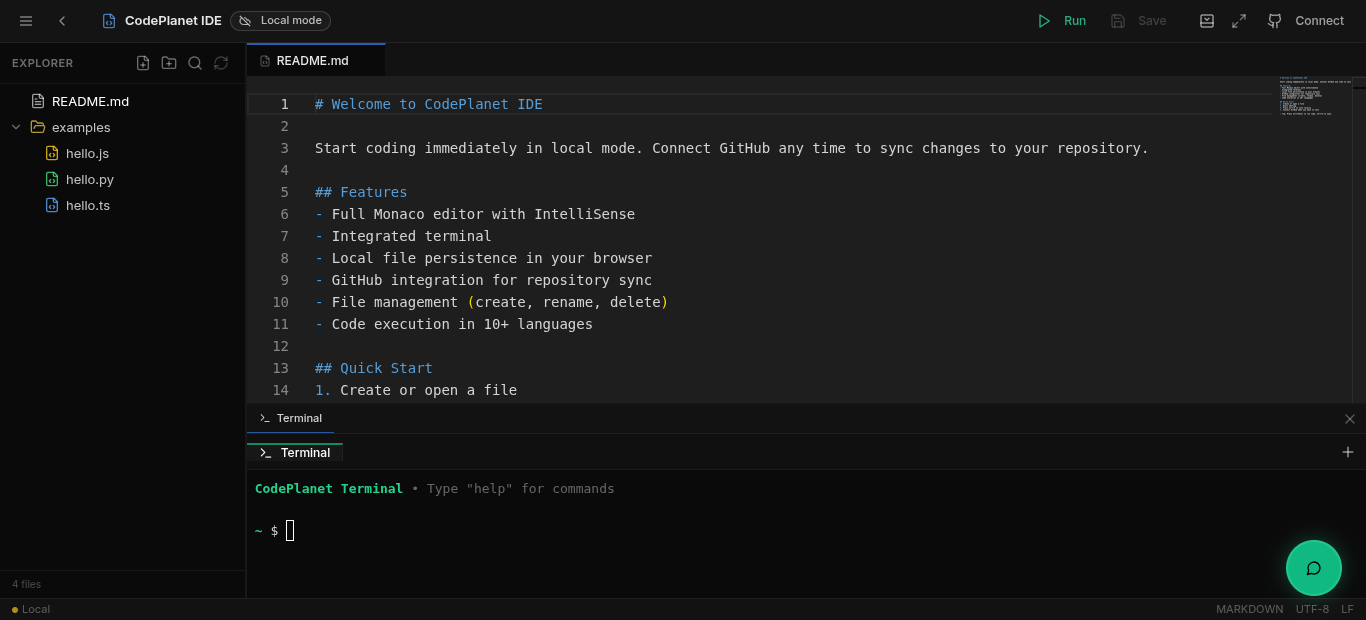Click the examples folder icon
Image resolution: width=1366 pixels, height=620 pixels.
coord(38,127)
